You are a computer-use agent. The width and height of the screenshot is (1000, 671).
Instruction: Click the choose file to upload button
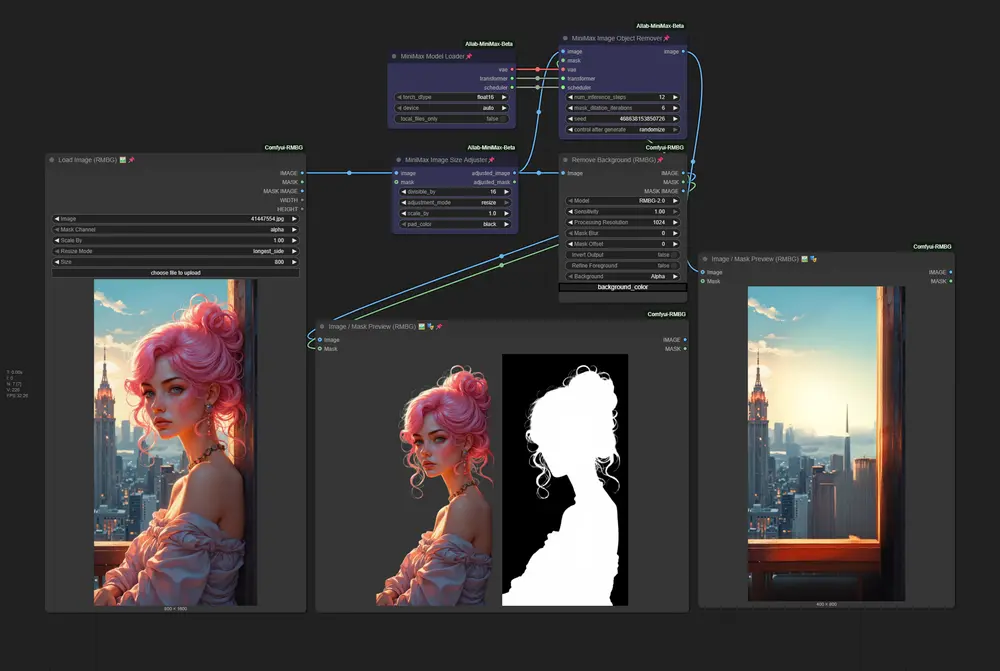tap(175, 272)
